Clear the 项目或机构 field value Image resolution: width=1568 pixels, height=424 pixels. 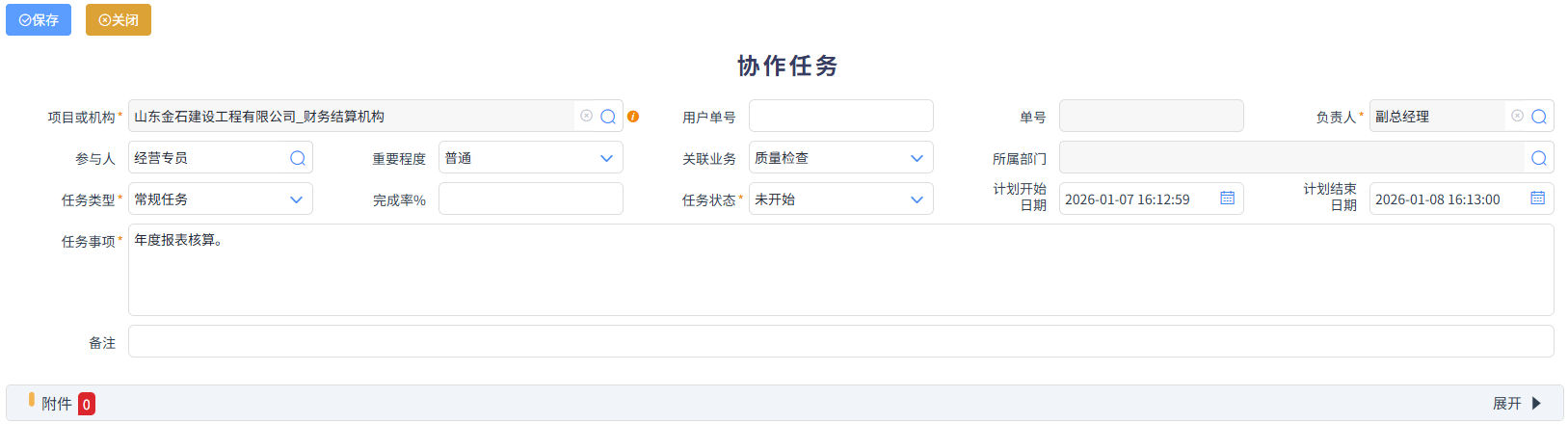click(x=586, y=116)
